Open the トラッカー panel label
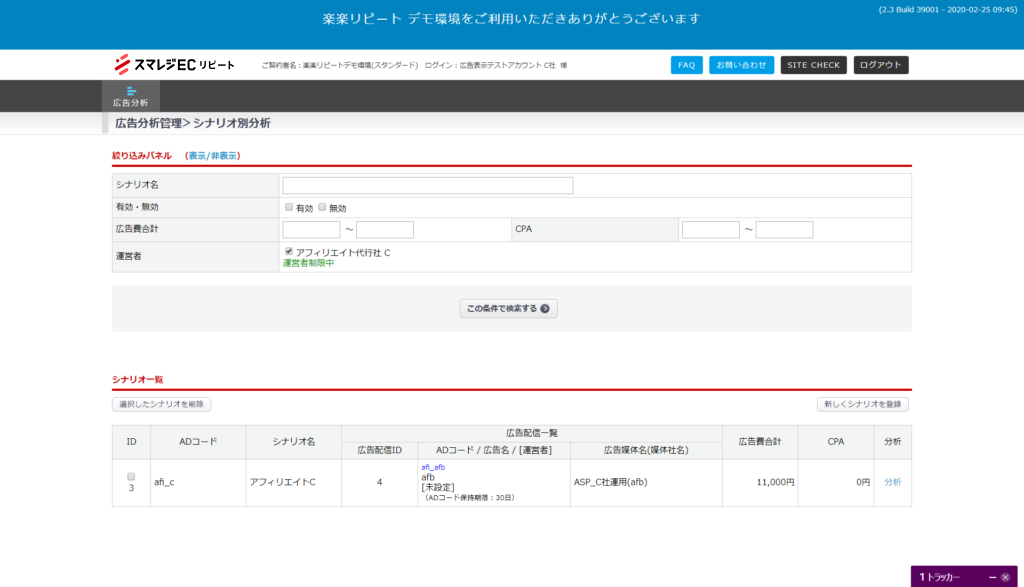1024x587 pixels. click(x=940, y=577)
